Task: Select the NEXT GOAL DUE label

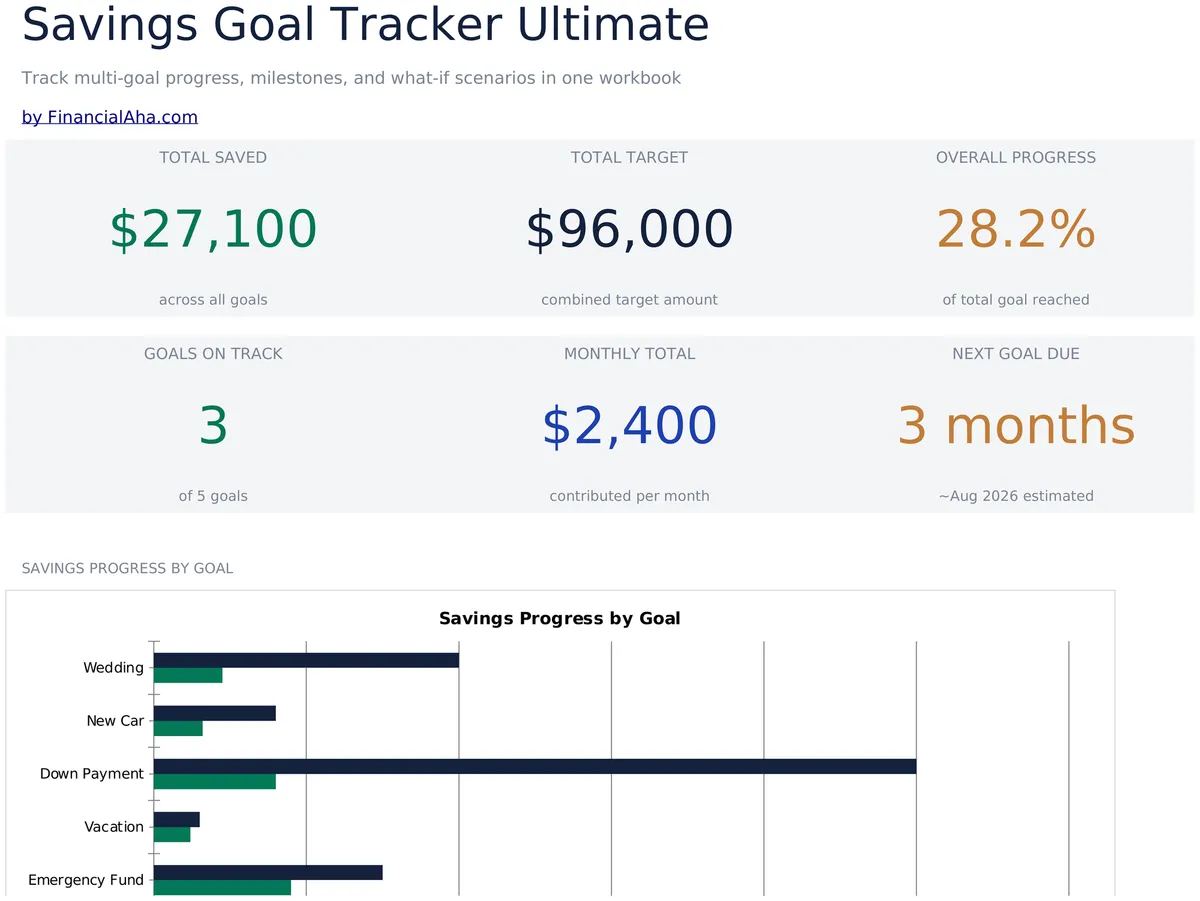Action: point(1016,353)
